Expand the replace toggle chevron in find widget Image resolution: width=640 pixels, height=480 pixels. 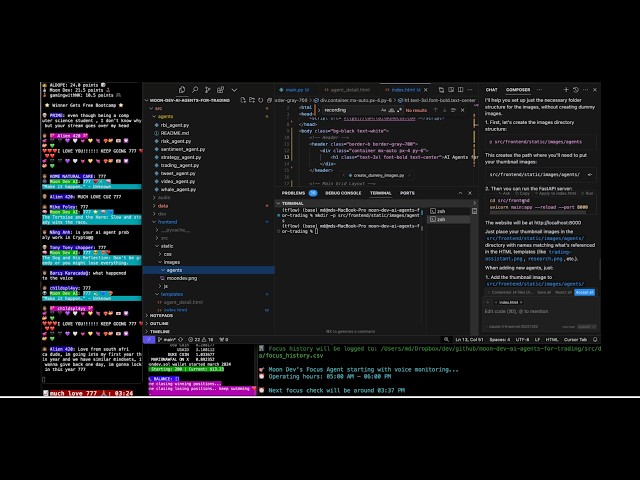coord(319,110)
